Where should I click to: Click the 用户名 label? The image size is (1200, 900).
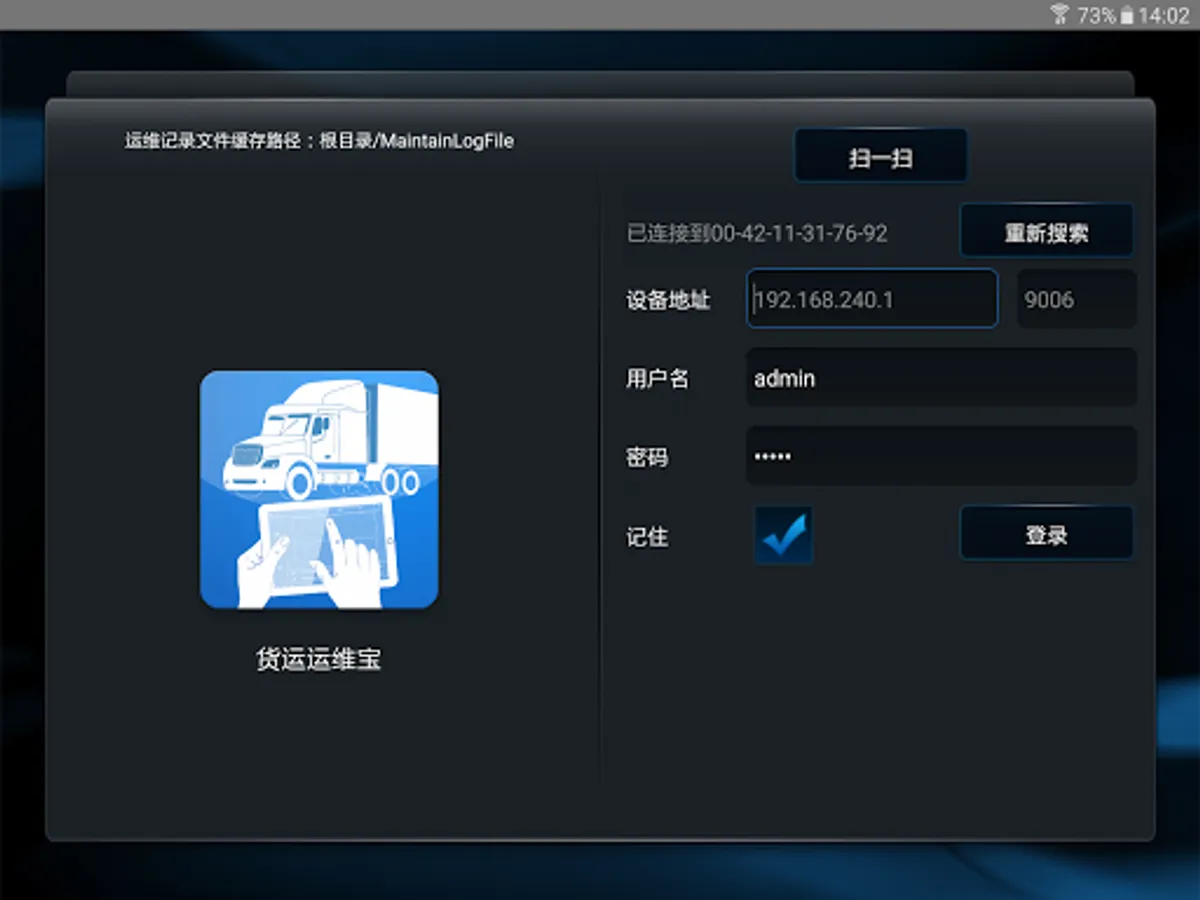pyautogui.click(x=657, y=379)
